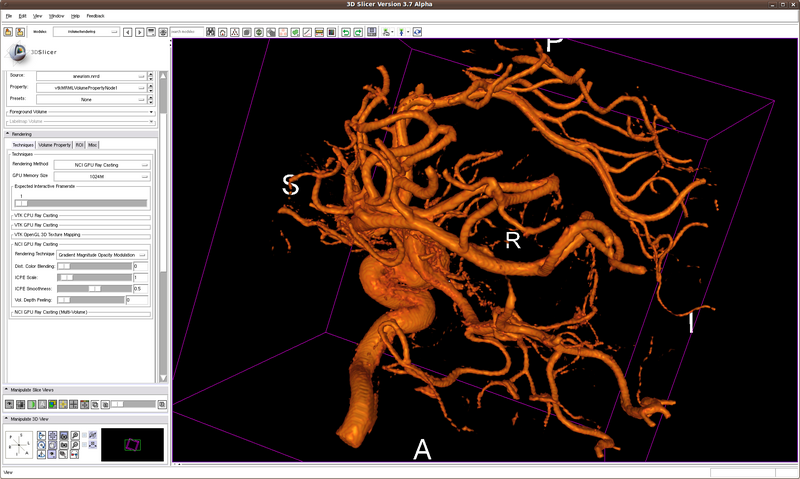Viewport: 800px width, 479px height.
Task: Collapse the Manipulate Slice Views section
Action: point(8,390)
